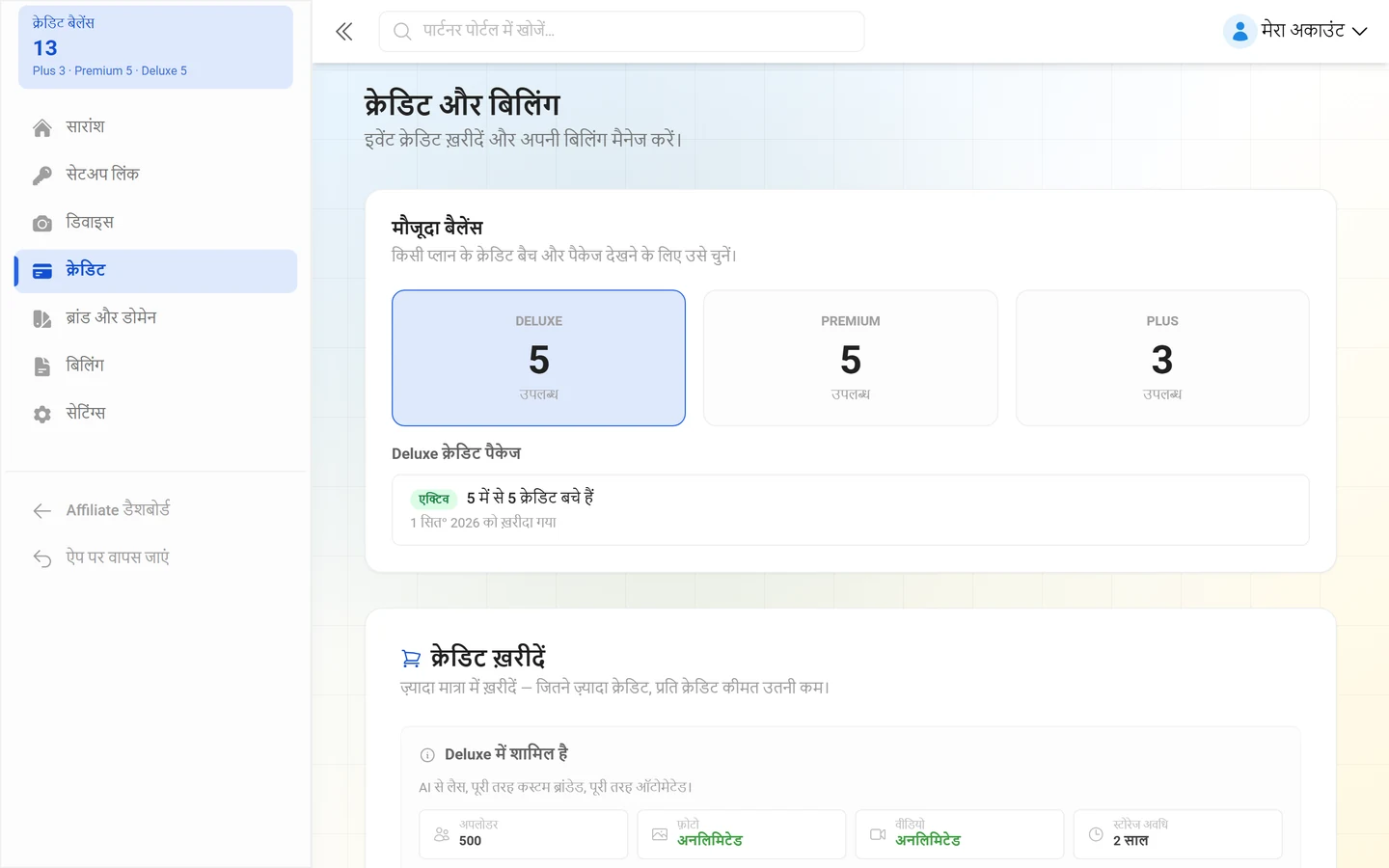Select the PLUS balance card
This screenshot has width=1389, height=868.
[x=1162, y=358]
